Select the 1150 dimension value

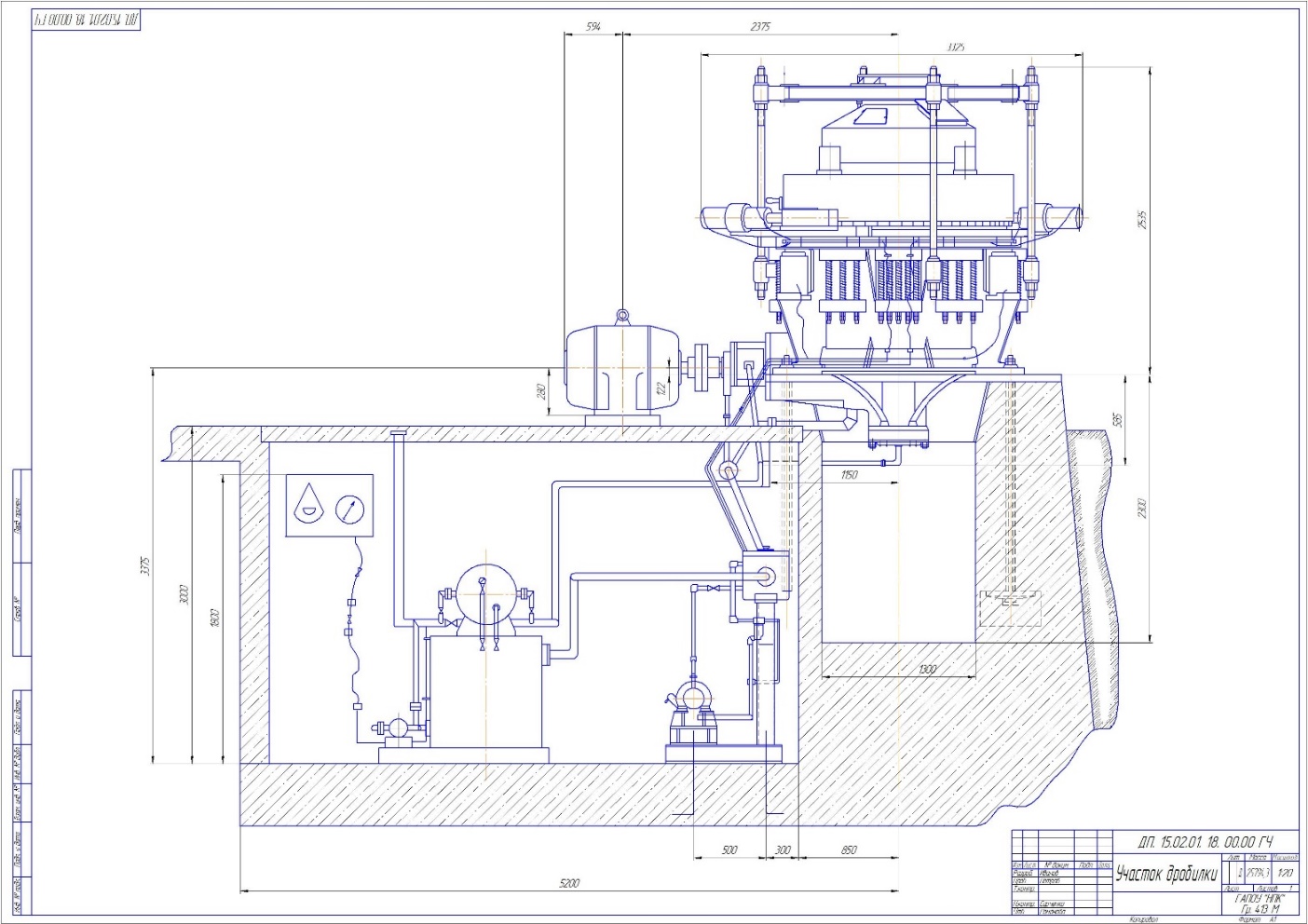pyautogui.click(x=849, y=475)
